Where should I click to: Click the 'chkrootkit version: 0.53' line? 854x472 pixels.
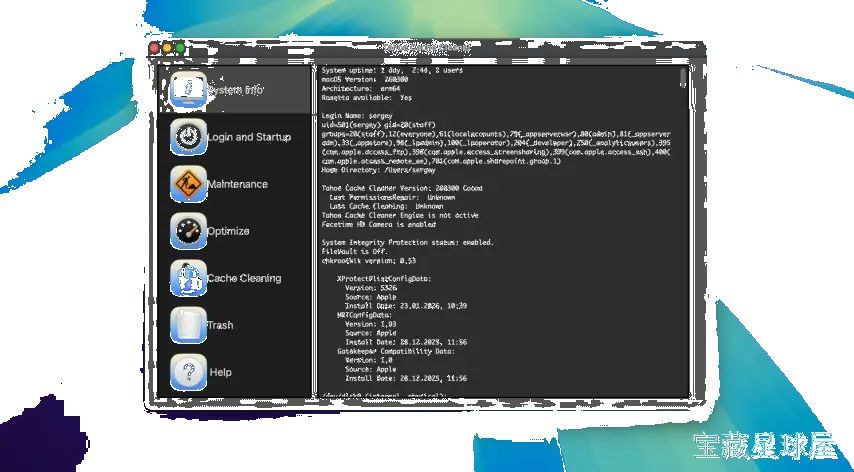(369, 261)
